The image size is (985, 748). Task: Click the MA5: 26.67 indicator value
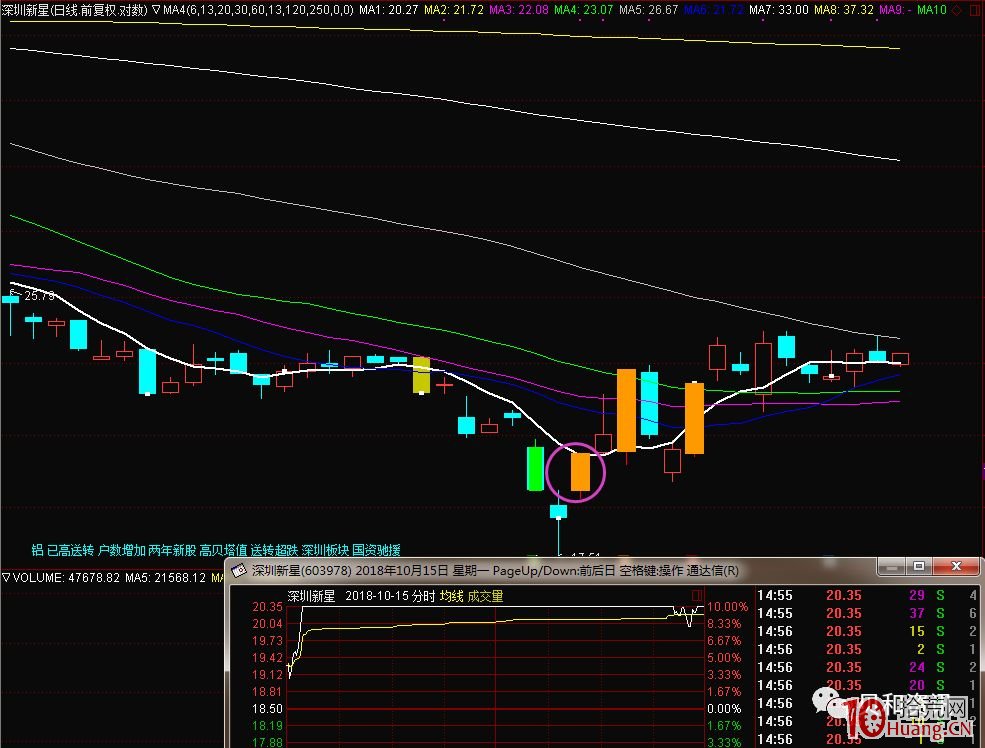coord(648,9)
